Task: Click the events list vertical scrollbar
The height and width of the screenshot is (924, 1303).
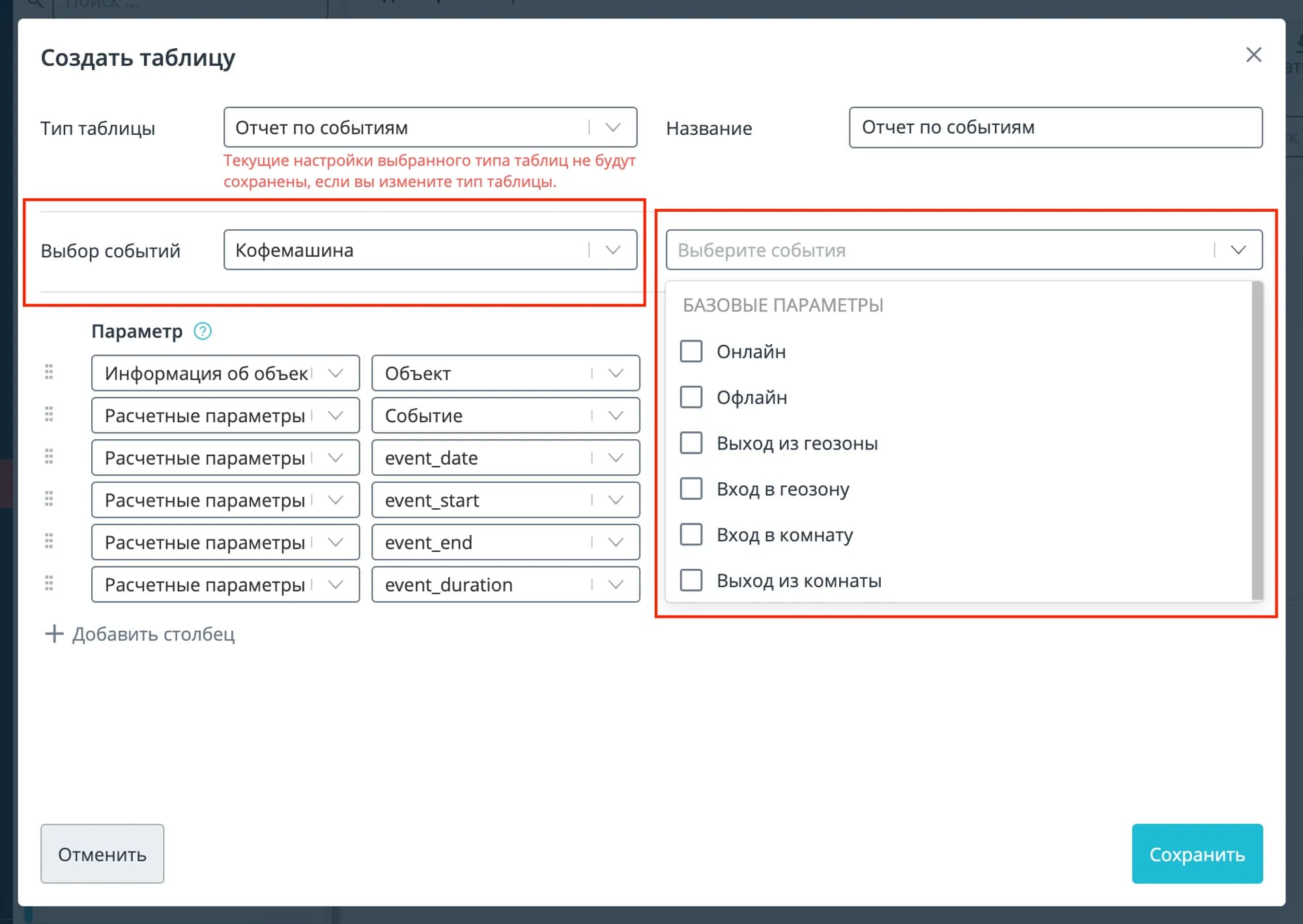Action: point(1257,440)
